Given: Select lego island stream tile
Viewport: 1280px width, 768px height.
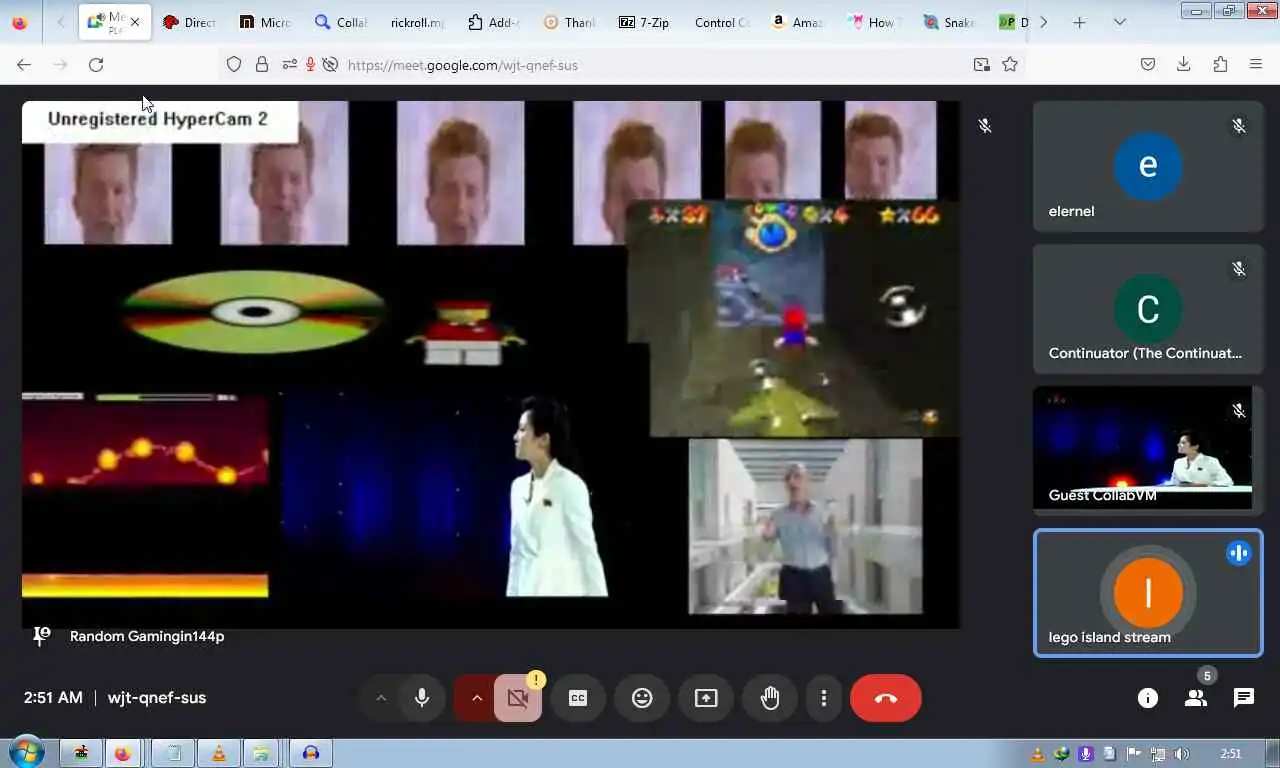Looking at the screenshot, I should (1148, 593).
